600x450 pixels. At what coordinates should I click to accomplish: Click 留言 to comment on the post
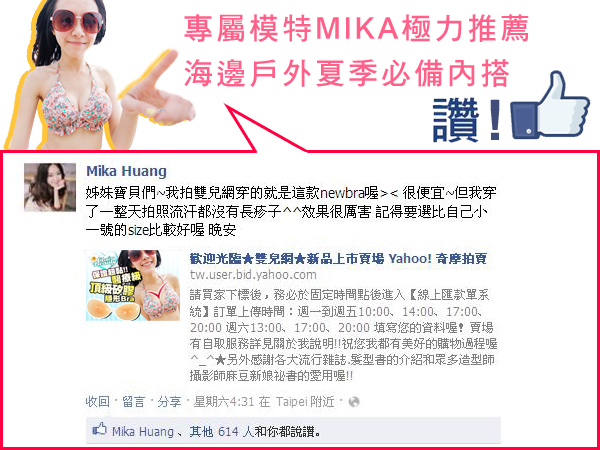(x=134, y=402)
